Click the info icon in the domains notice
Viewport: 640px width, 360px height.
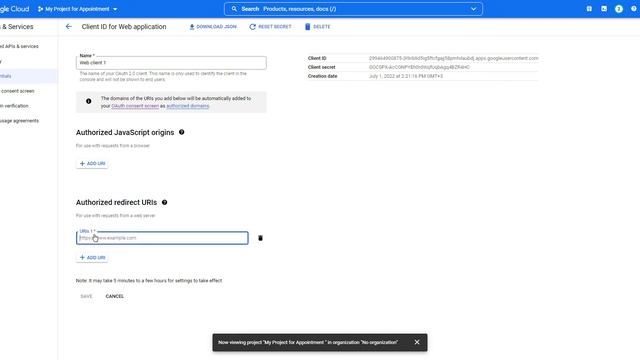pyautogui.click(x=89, y=101)
